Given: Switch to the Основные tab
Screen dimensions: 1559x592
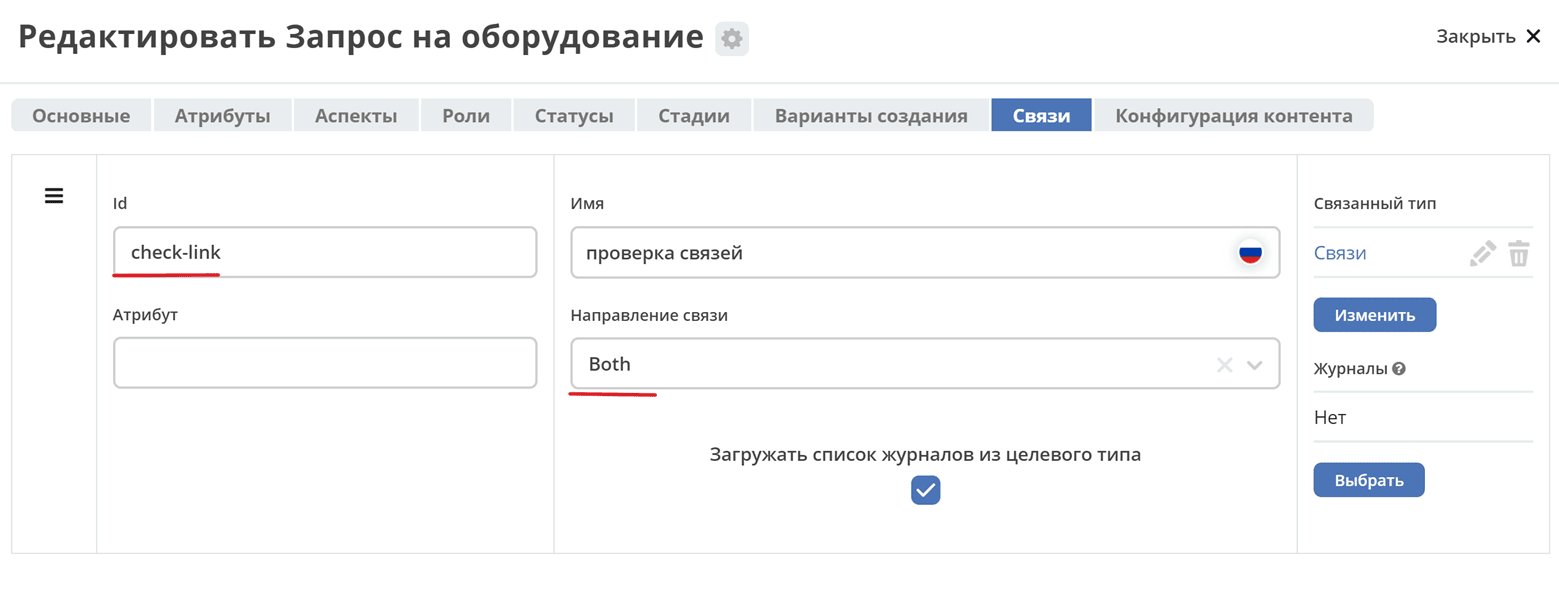Looking at the screenshot, I should 81,115.
